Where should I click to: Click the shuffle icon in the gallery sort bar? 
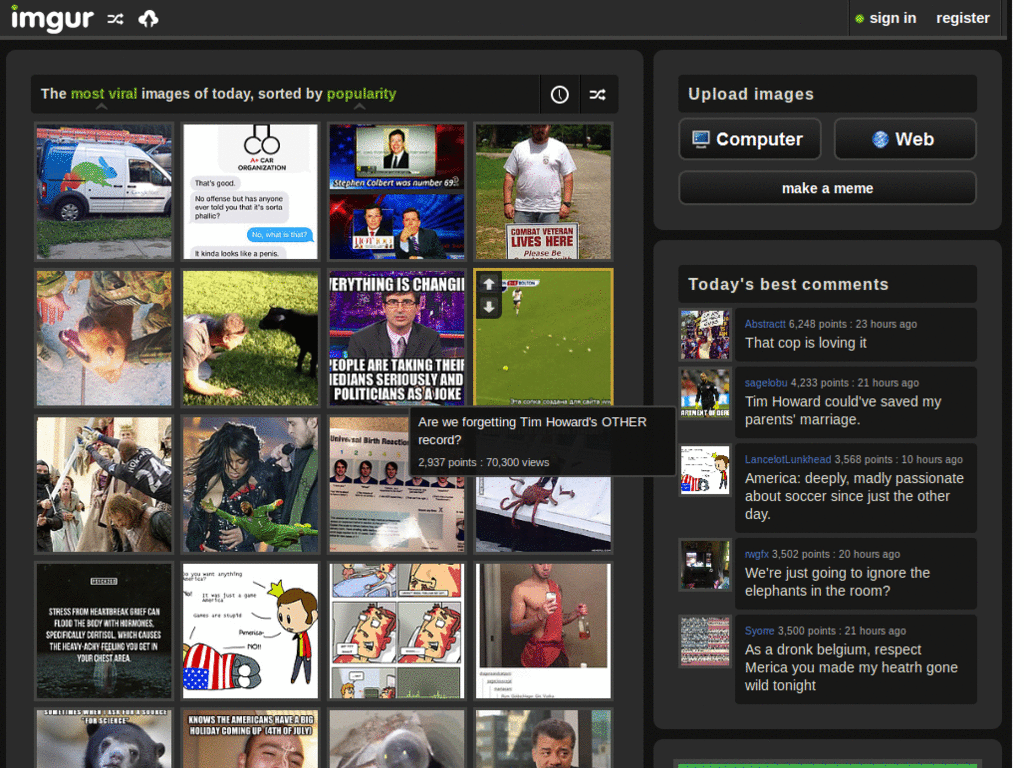[x=598, y=93]
